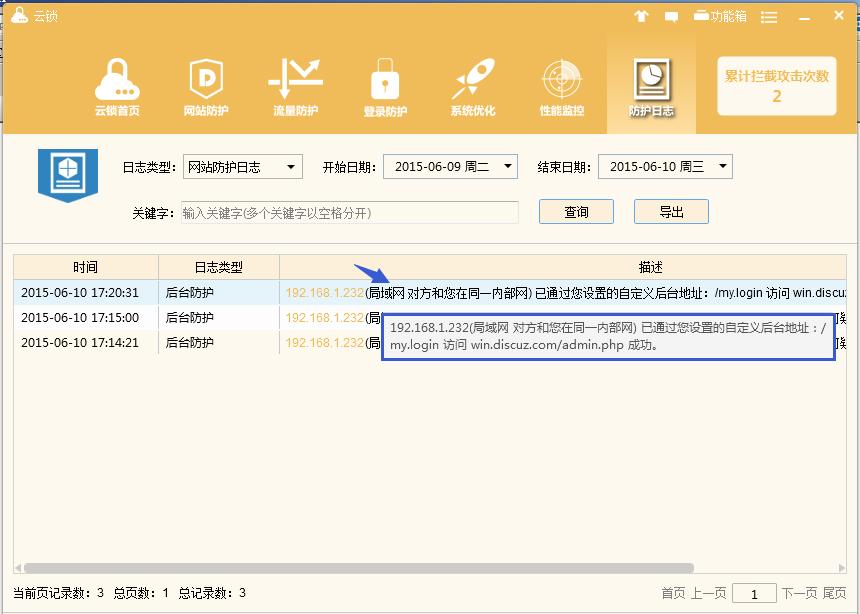Open the 流量防护 traffic icon
The width and height of the screenshot is (860, 614).
coord(295,87)
